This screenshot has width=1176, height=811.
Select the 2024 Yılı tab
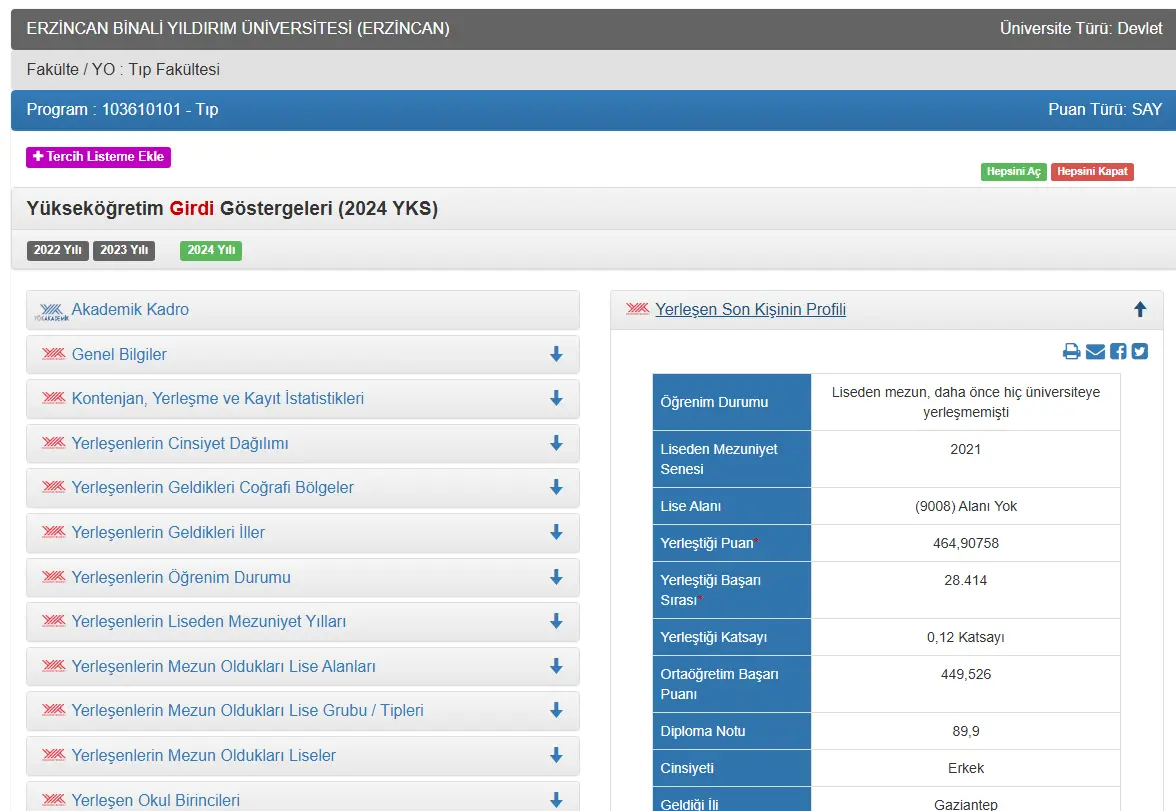point(211,250)
